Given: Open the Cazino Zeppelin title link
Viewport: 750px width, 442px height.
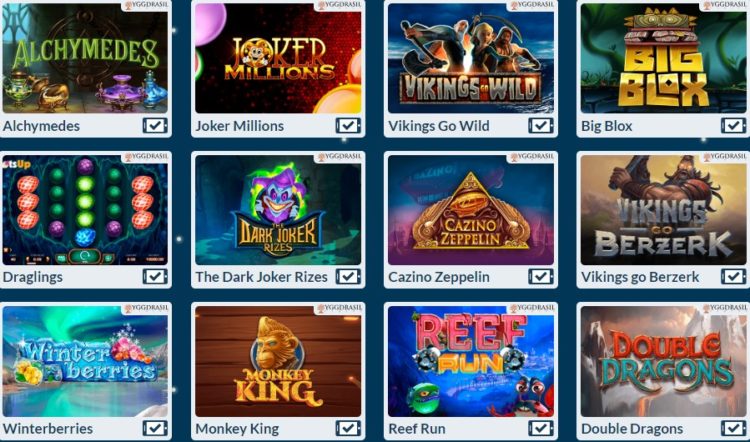Looking at the screenshot, I should (439, 277).
